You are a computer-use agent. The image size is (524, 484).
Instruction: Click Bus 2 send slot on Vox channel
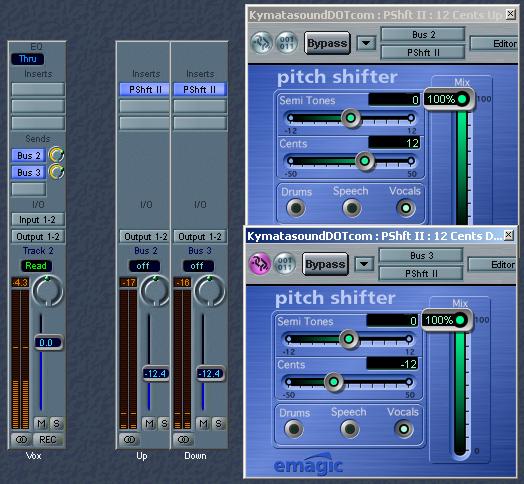click(x=29, y=155)
